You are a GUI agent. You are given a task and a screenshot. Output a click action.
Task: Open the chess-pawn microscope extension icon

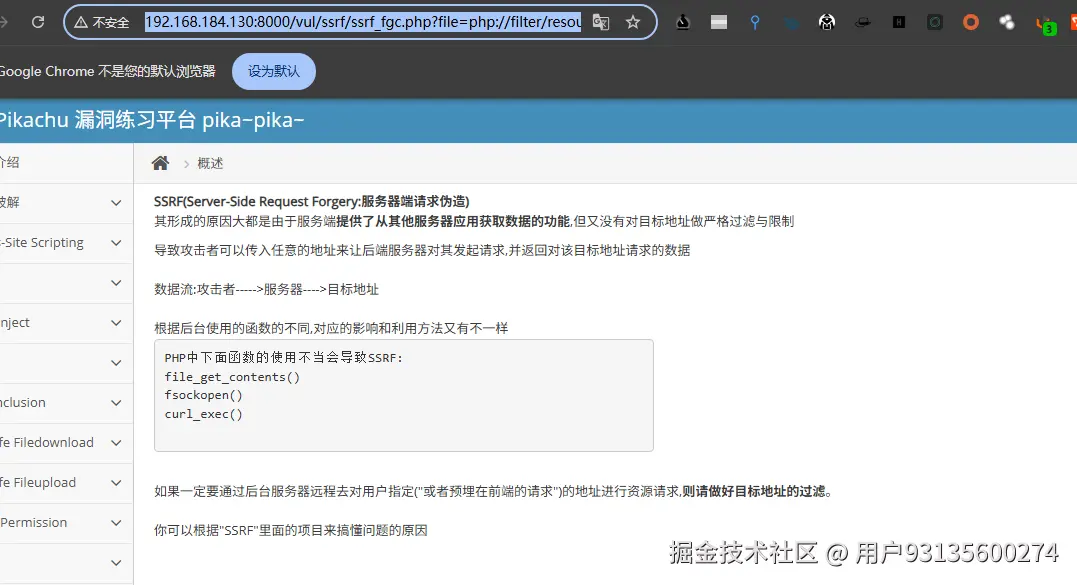(x=683, y=22)
